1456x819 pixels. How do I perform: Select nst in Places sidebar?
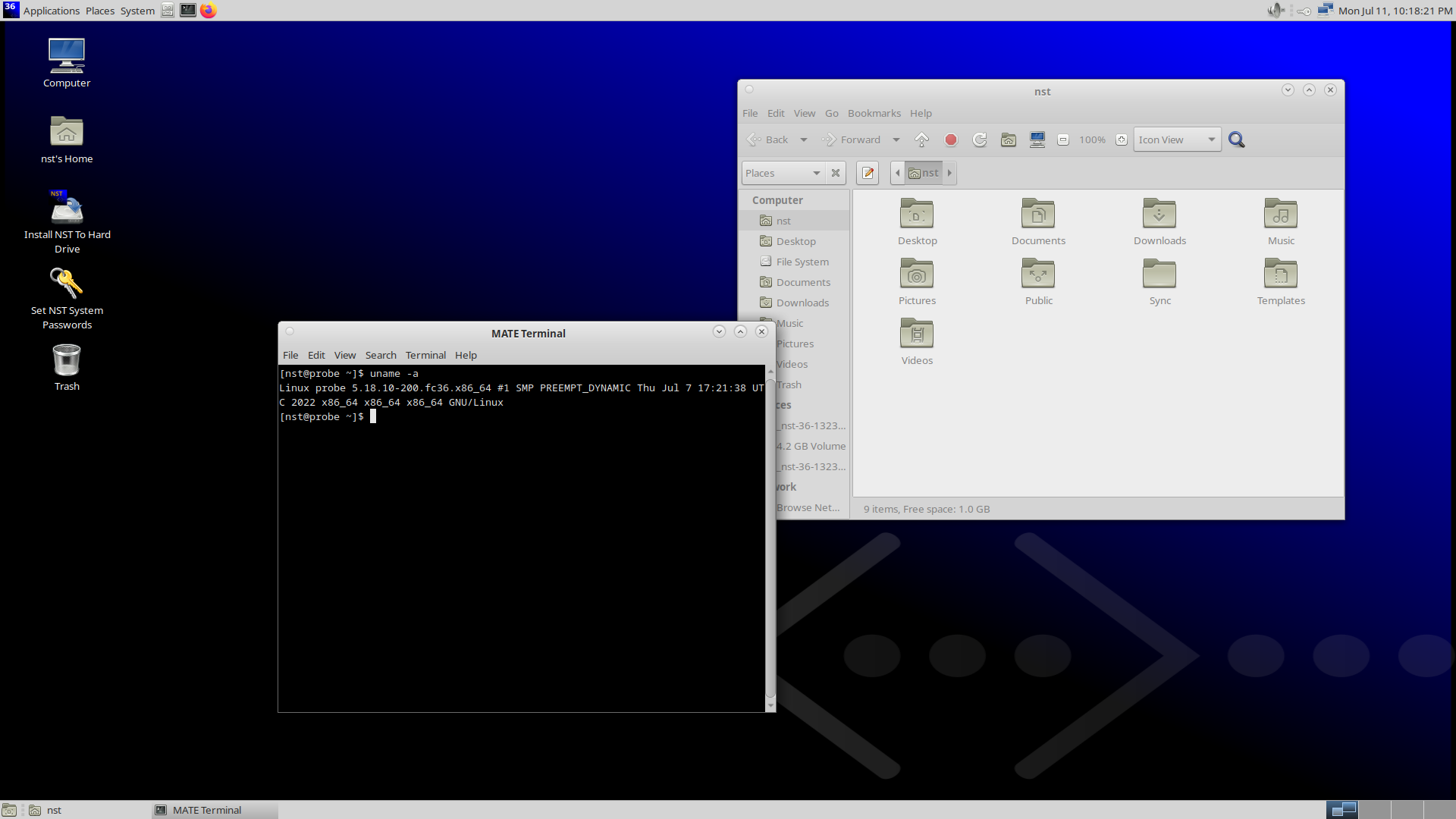pos(795,221)
